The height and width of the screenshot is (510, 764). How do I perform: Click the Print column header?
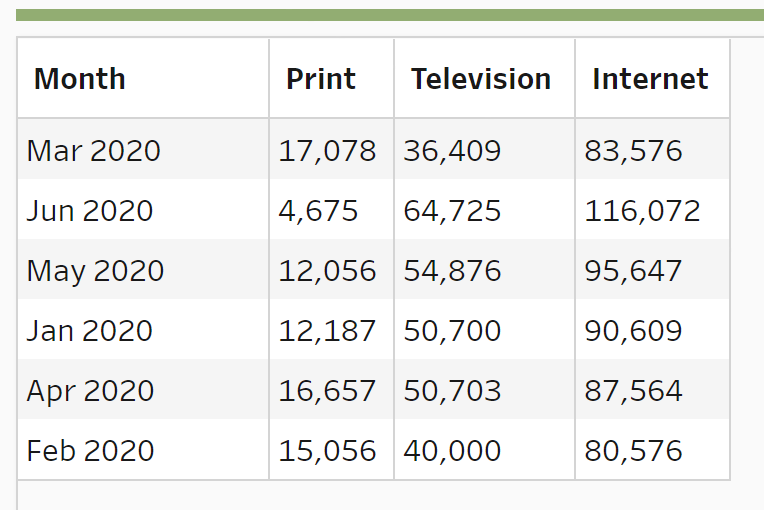pyautogui.click(x=321, y=79)
